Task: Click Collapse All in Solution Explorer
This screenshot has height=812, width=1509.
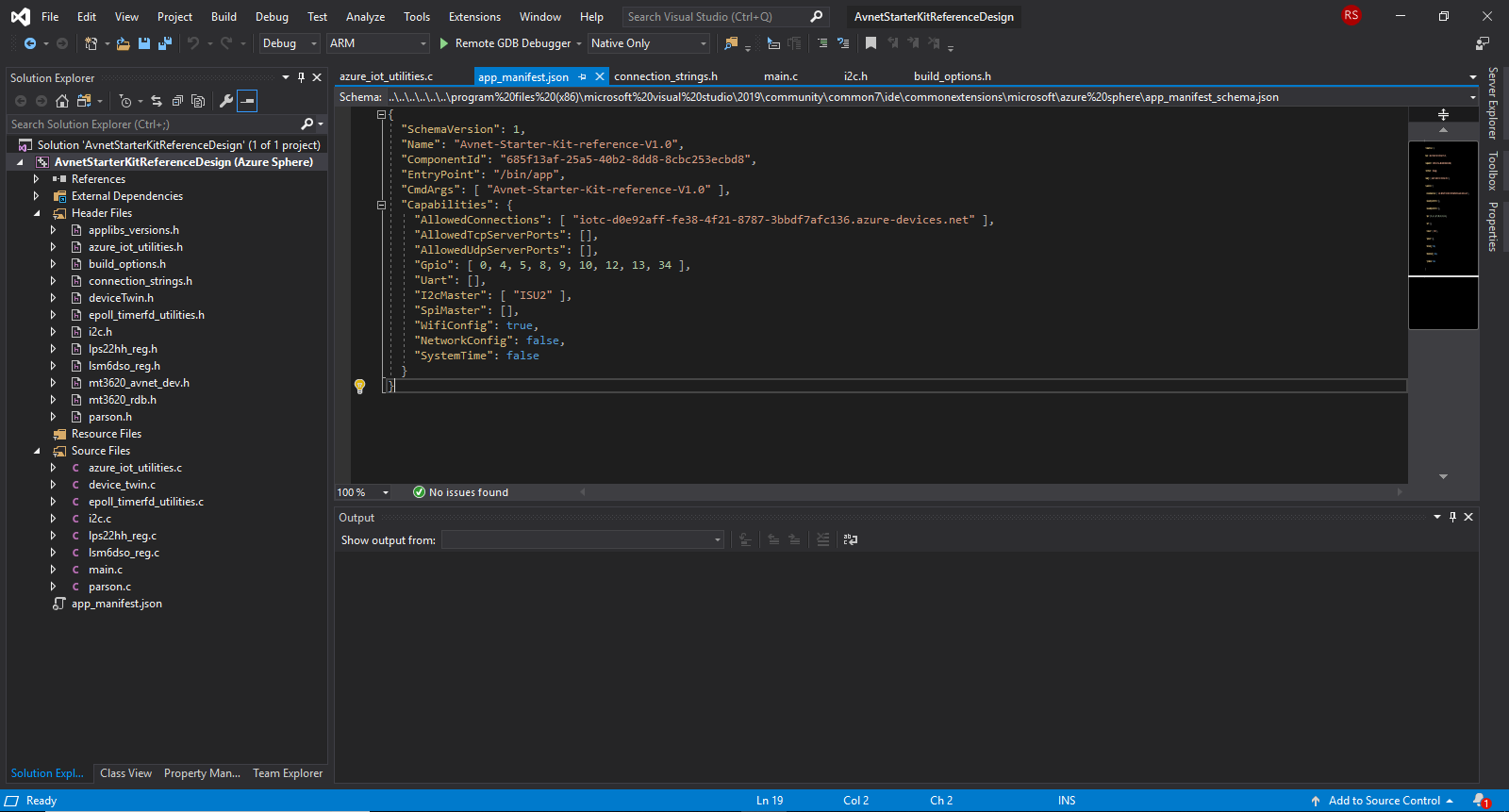Action: tap(177, 101)
